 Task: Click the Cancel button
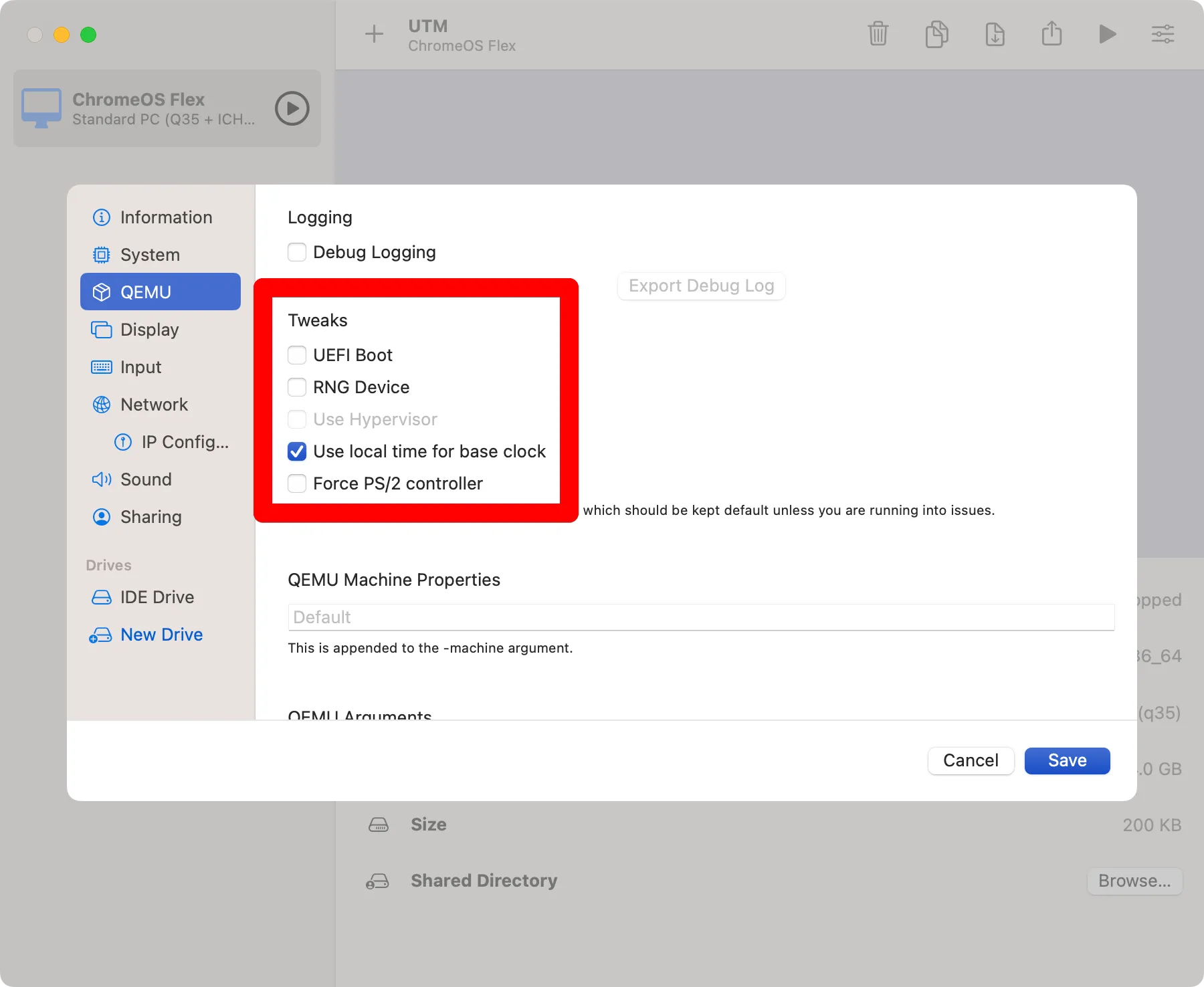pos(971,760)
